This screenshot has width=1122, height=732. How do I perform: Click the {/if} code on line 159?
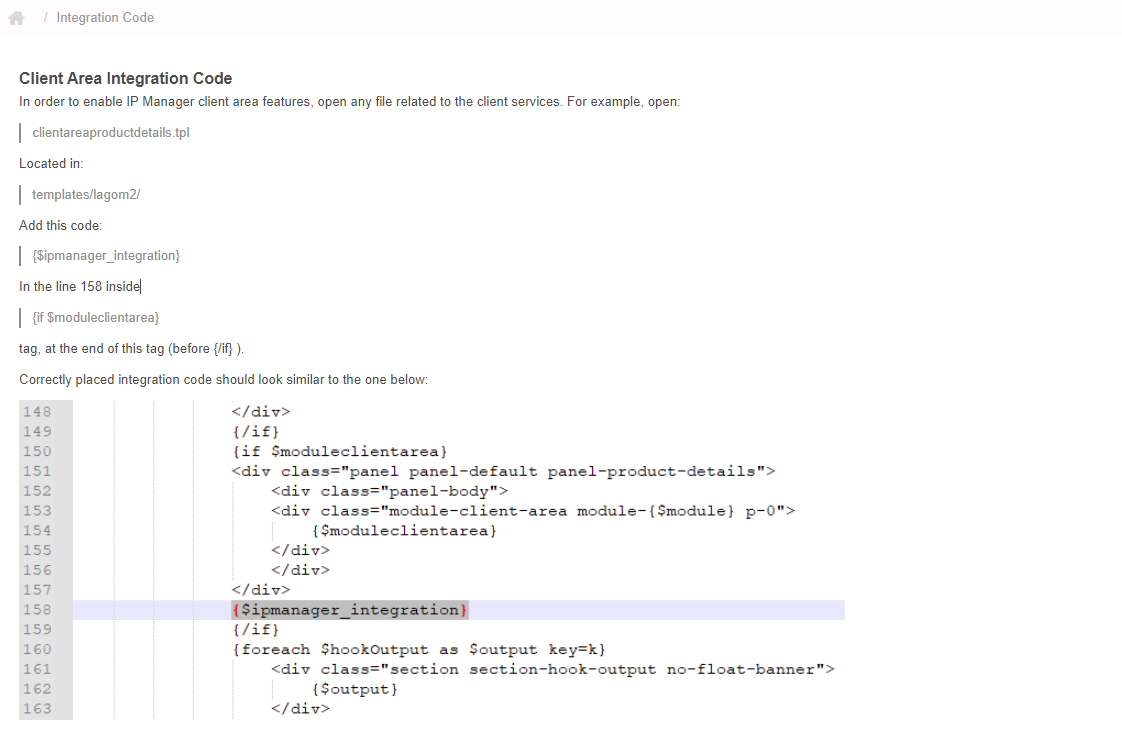pos(255,630)
